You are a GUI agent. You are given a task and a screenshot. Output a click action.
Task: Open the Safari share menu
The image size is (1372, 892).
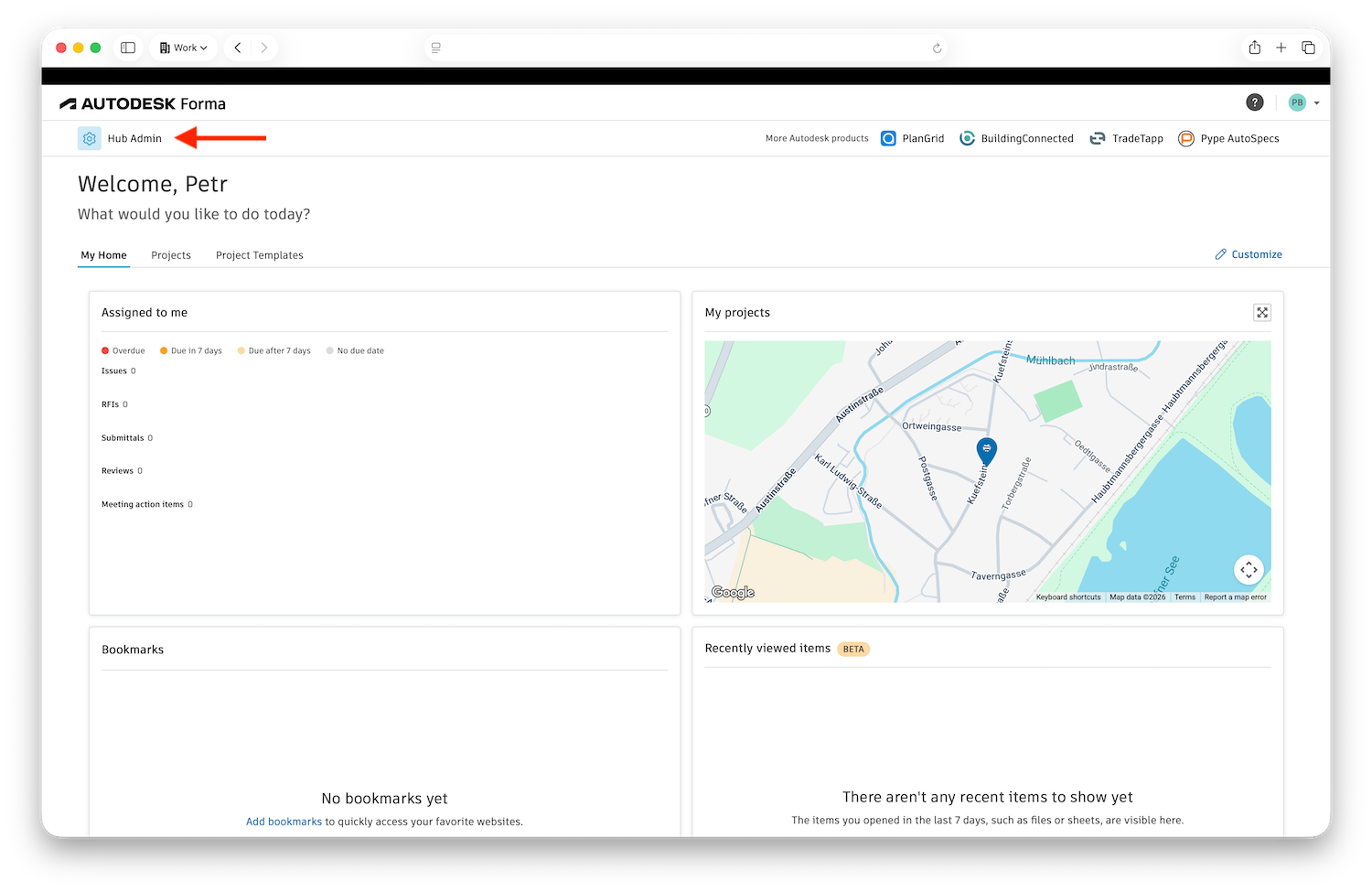[1255, 48]
